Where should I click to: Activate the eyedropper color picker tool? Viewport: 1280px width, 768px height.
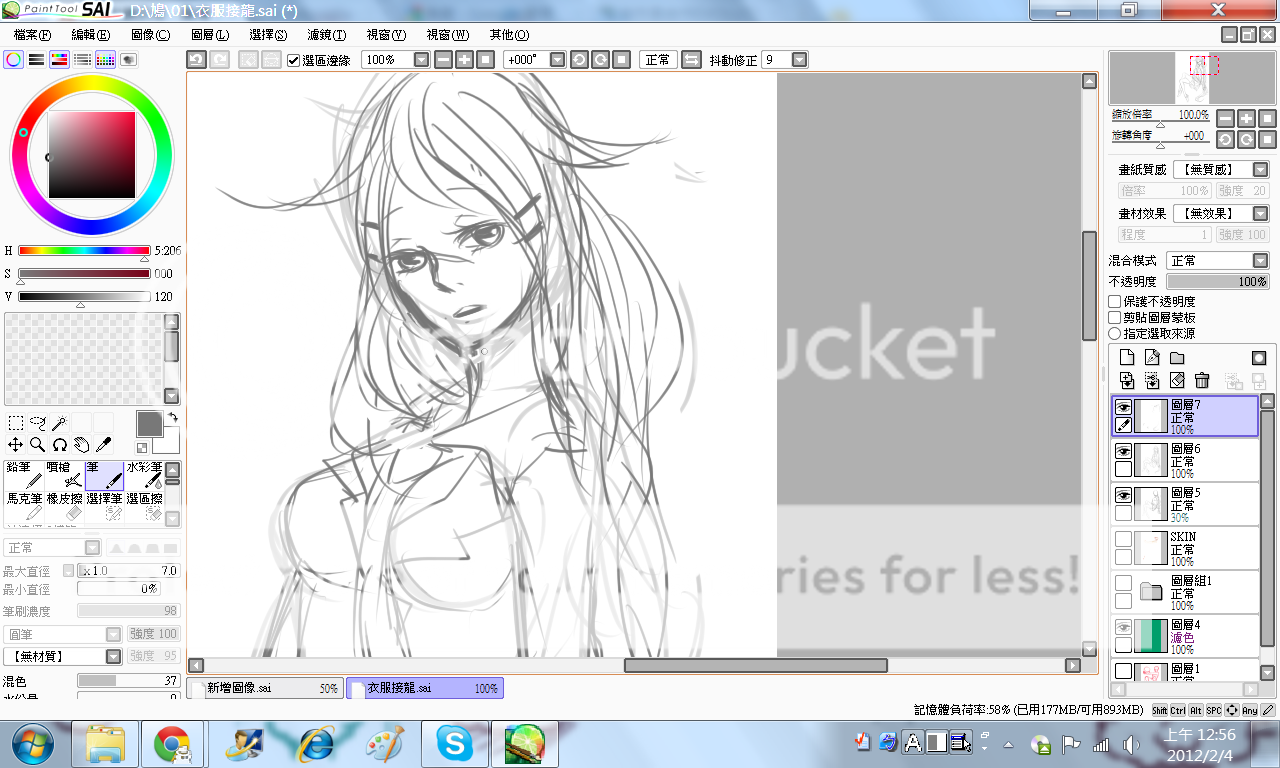pos(103,444)
